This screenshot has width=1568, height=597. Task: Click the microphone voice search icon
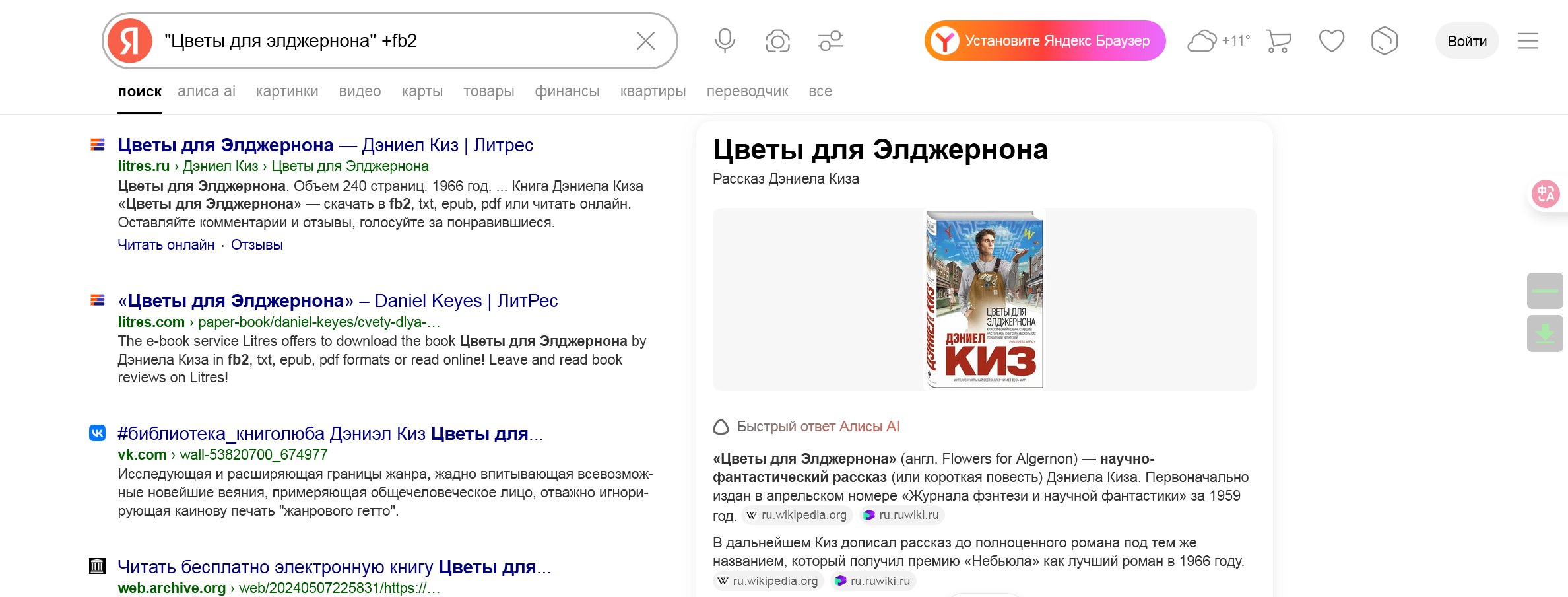coord(725,40)
